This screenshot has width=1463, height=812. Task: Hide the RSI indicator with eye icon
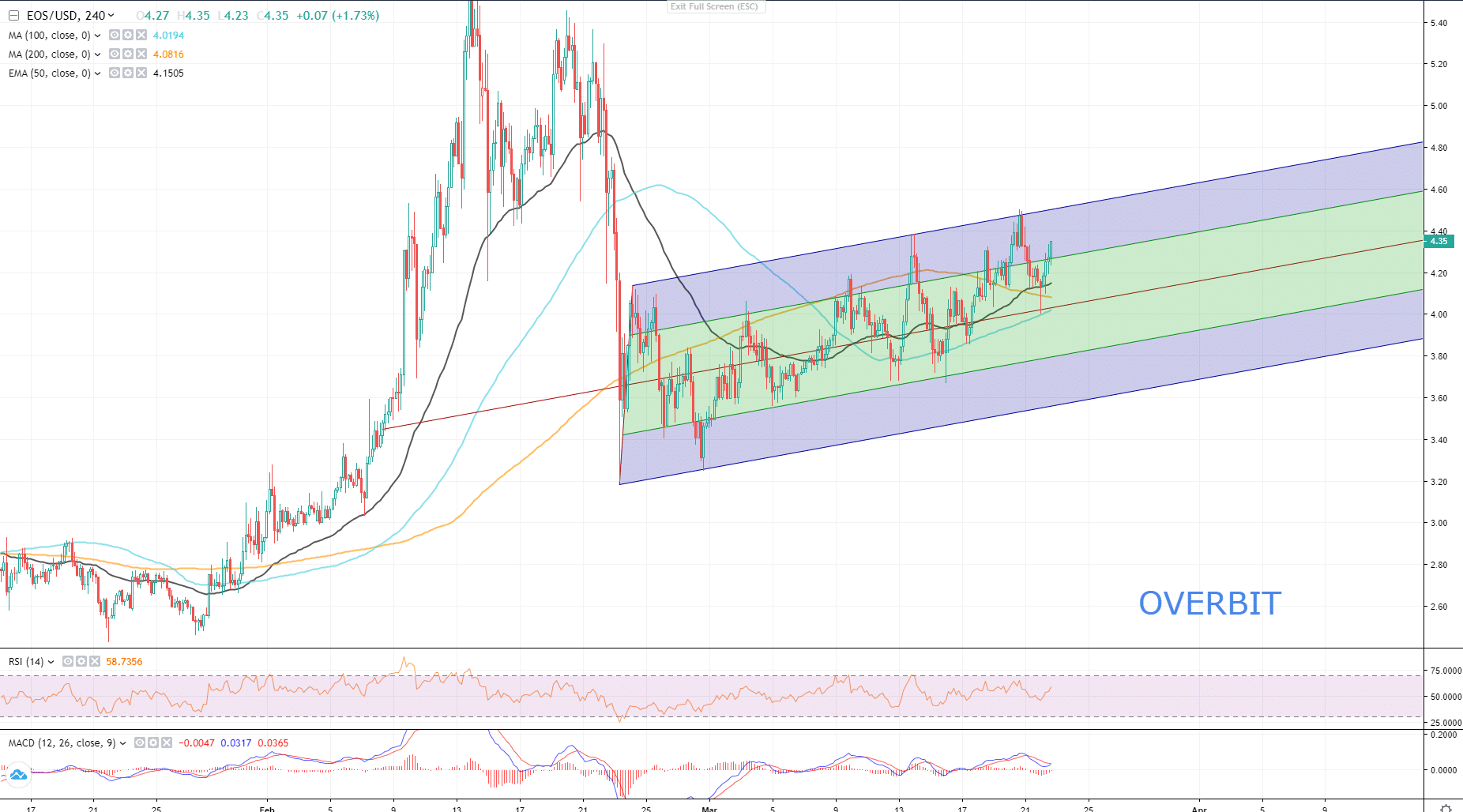68,662
